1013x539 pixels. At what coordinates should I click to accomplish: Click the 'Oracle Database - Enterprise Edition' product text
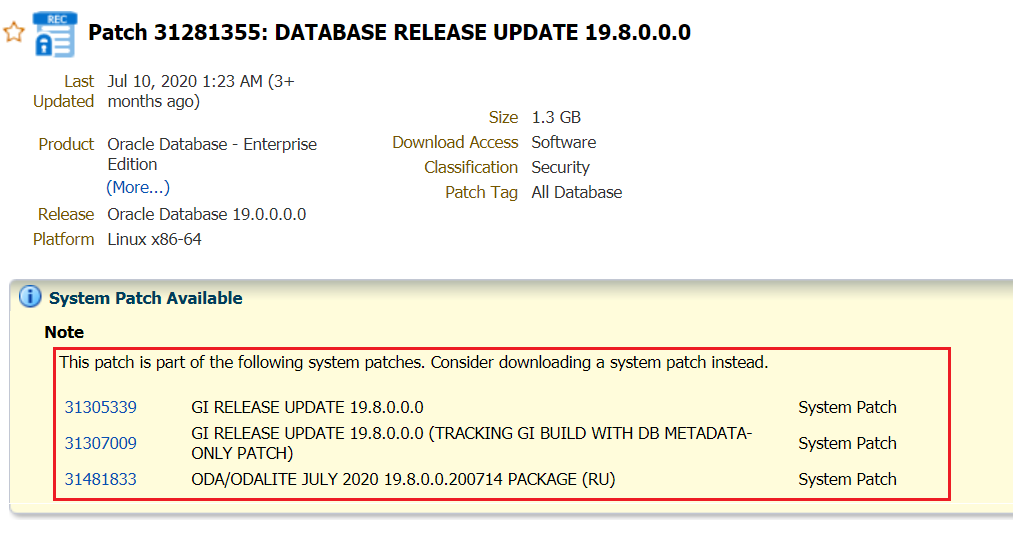coord(212,154)
